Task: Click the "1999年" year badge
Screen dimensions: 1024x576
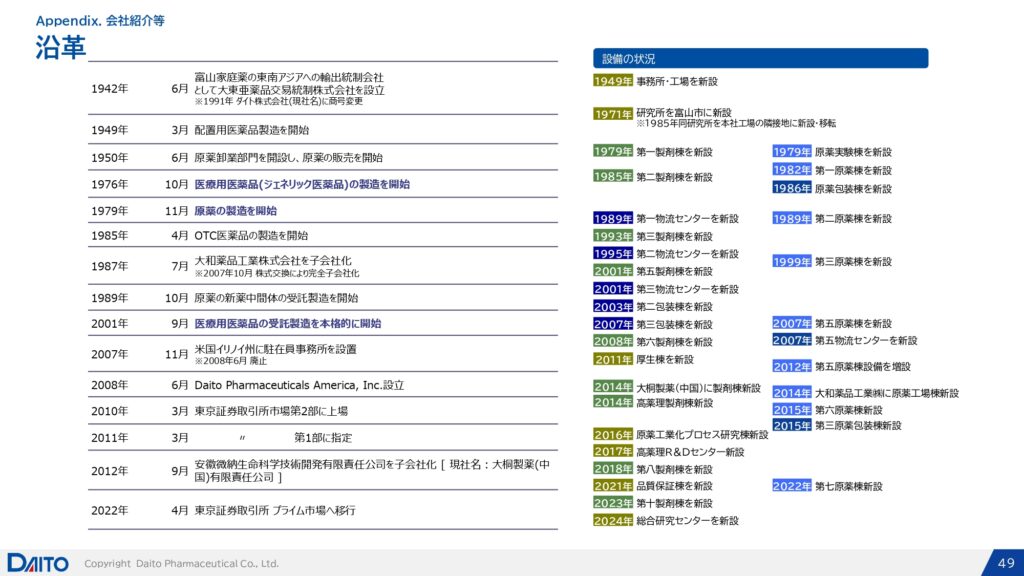Action: pyautogui.click(x=792, y=261)
